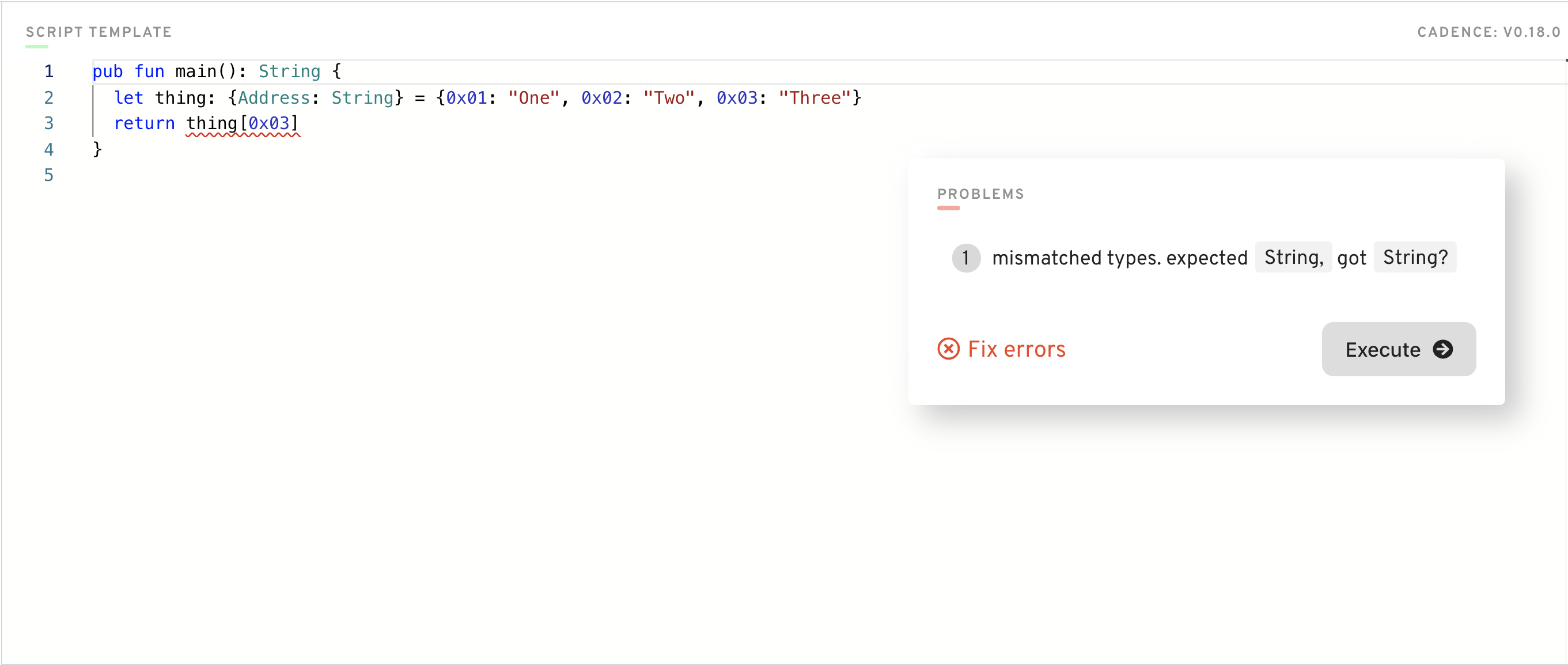Click the Fix errors text
This screenshot has width=1568, height=665.
click(x=1016, y=349)
